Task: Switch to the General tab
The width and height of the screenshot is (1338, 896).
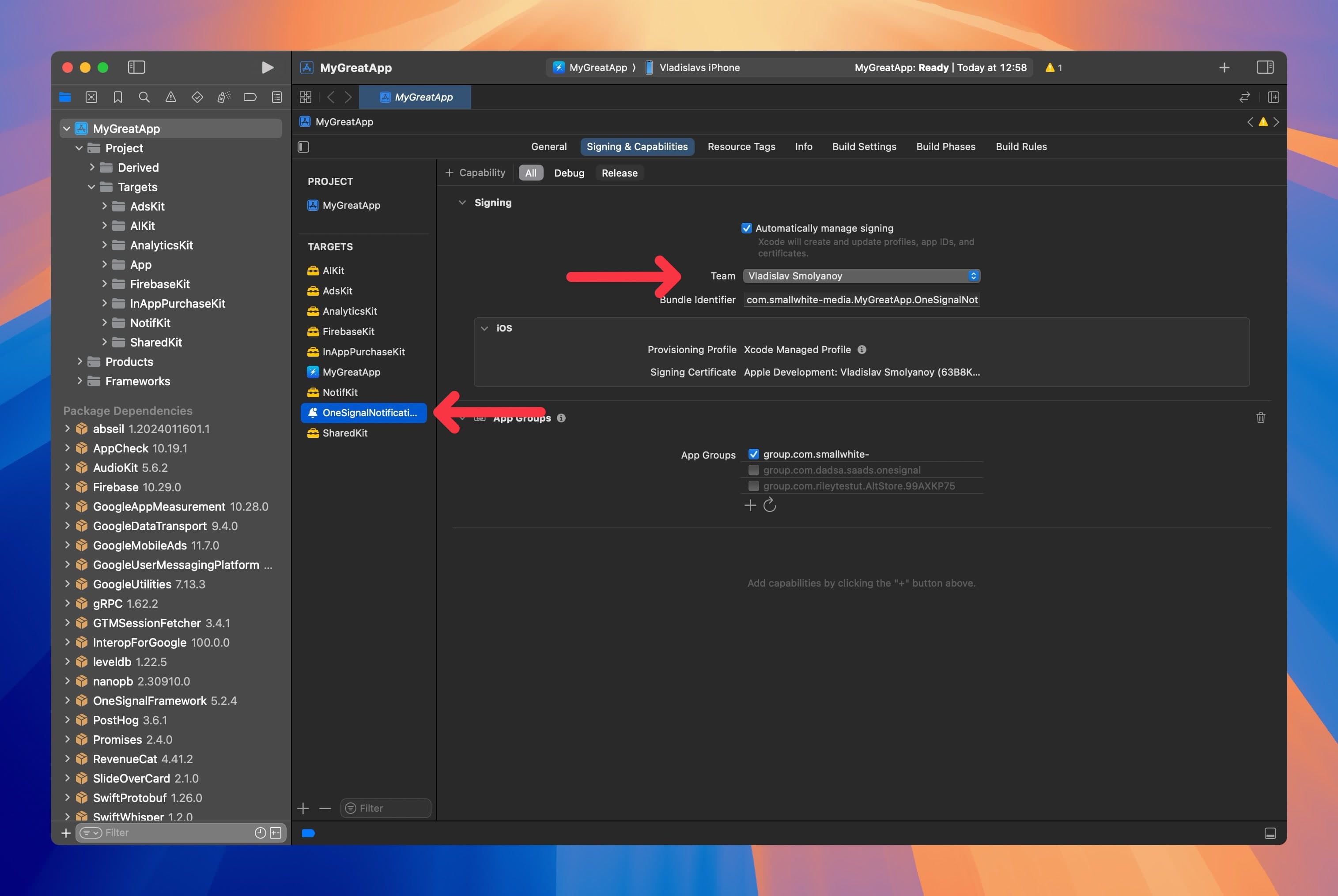Action: coord(549,147)
